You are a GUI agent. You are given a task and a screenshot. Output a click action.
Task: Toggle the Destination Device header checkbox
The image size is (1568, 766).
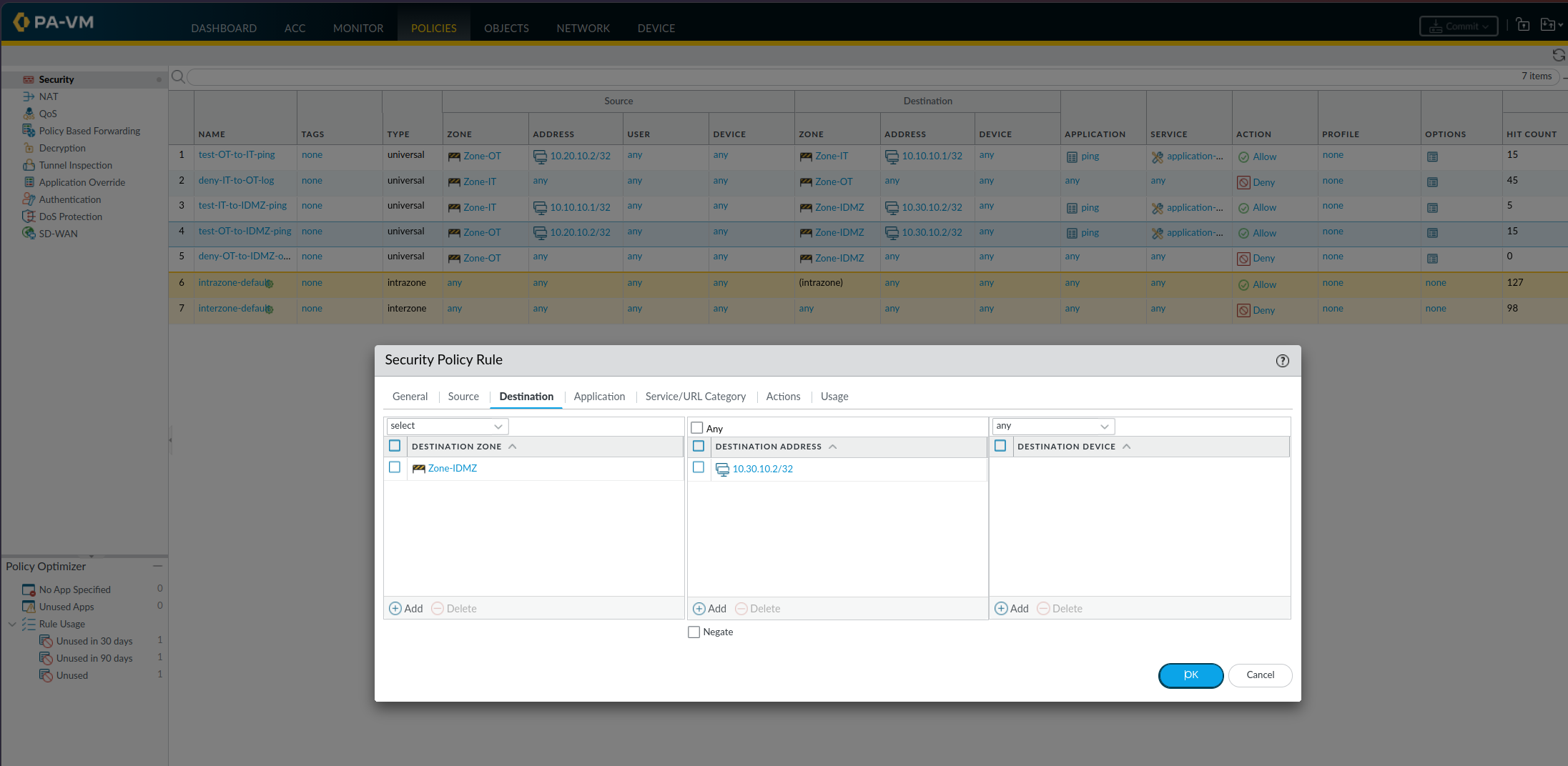[1000, 446]
